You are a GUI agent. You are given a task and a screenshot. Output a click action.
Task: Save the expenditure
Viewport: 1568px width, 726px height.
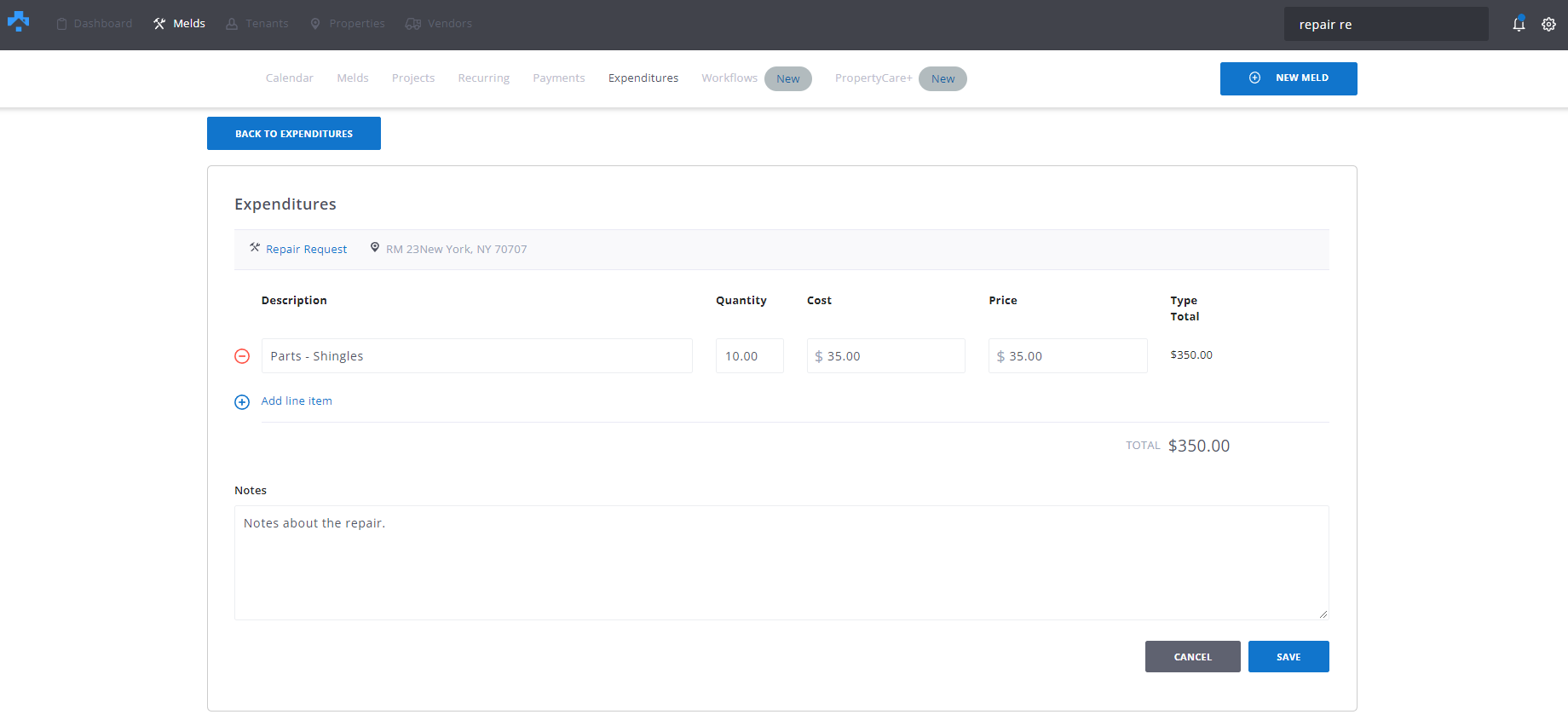coord(1288,657)
